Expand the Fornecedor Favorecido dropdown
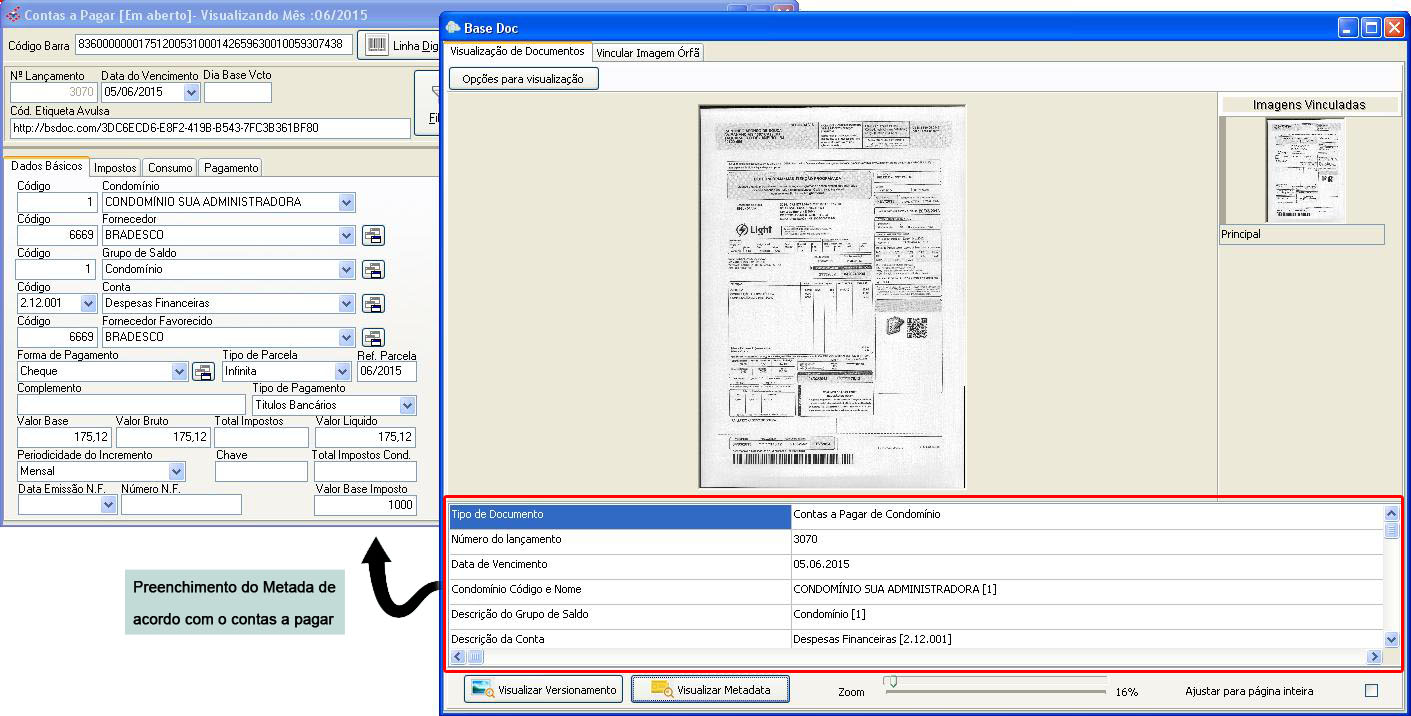1411x716 pixels. (346, 338)
